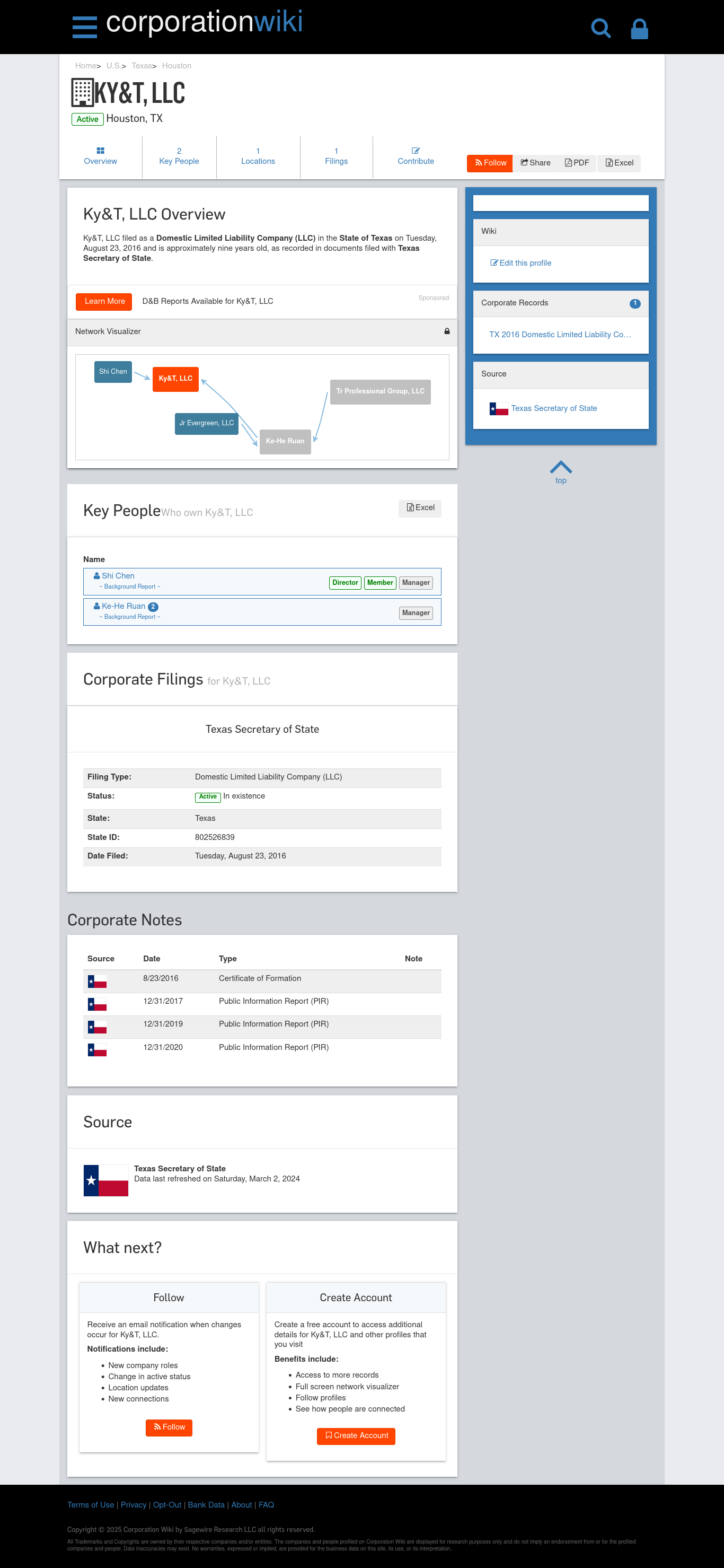The width and height of the screenshot is (724, 1568).
Task: Click the Director badge for Shi Chen
Action: 345,583
